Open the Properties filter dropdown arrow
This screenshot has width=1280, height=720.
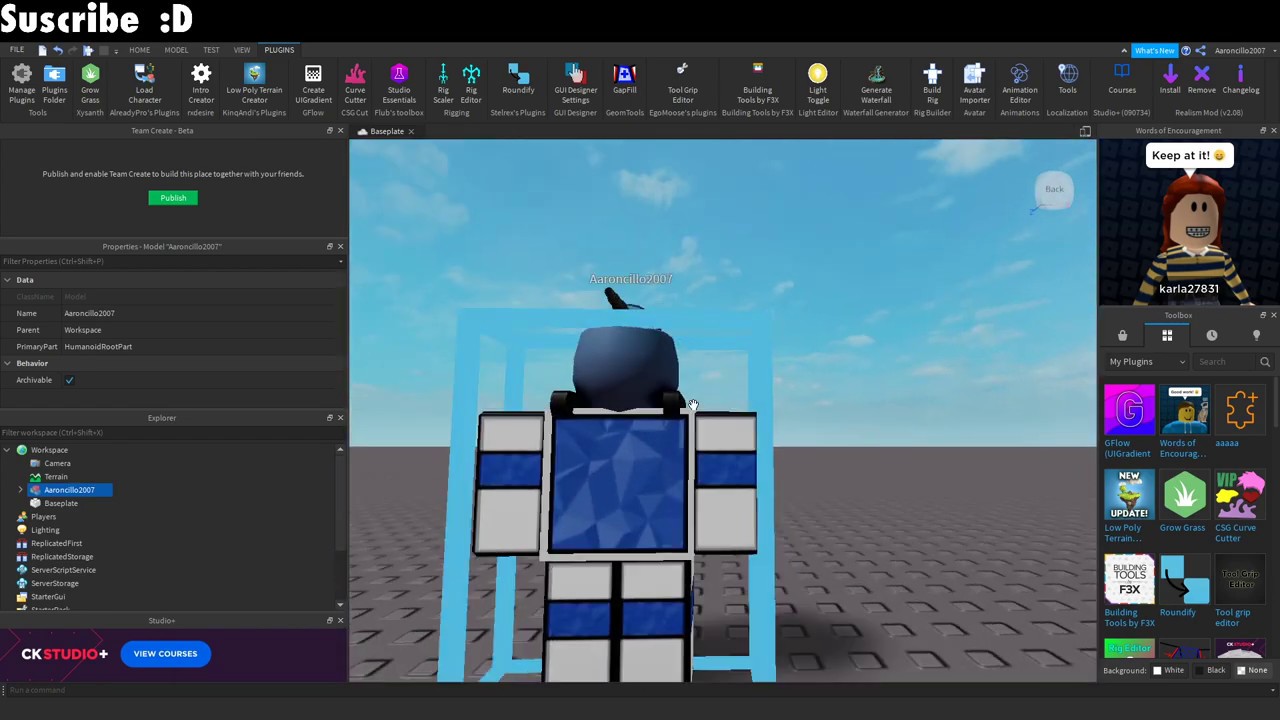tap(340, 261)
